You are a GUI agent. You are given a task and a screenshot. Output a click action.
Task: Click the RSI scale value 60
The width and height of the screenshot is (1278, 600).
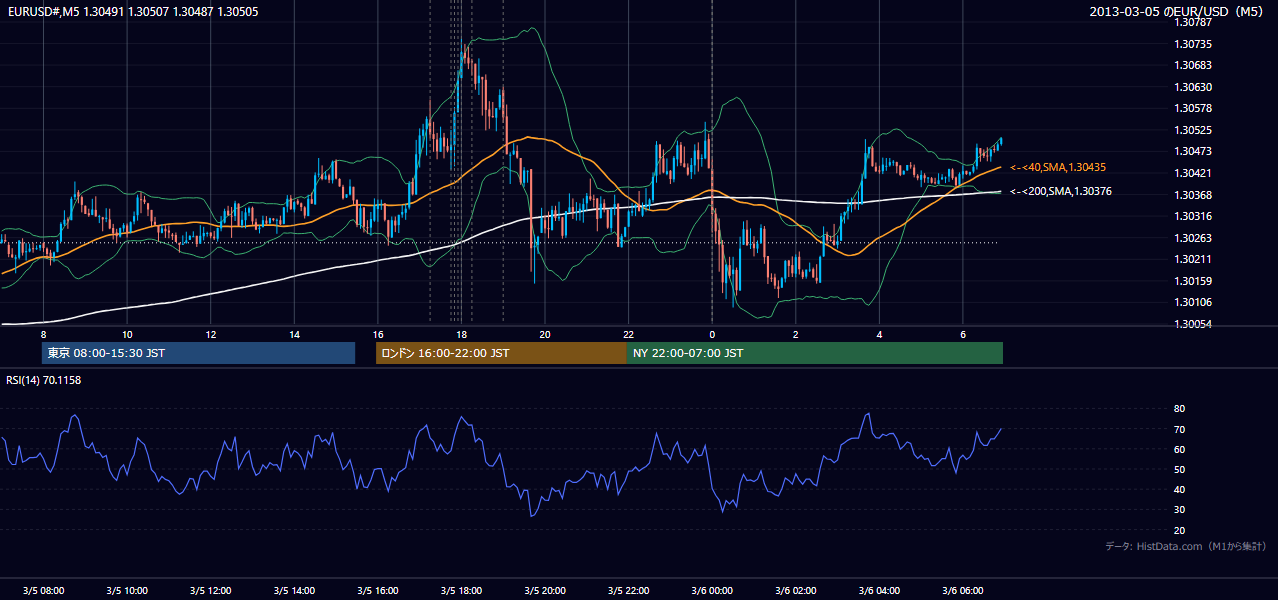point(1179,449)
